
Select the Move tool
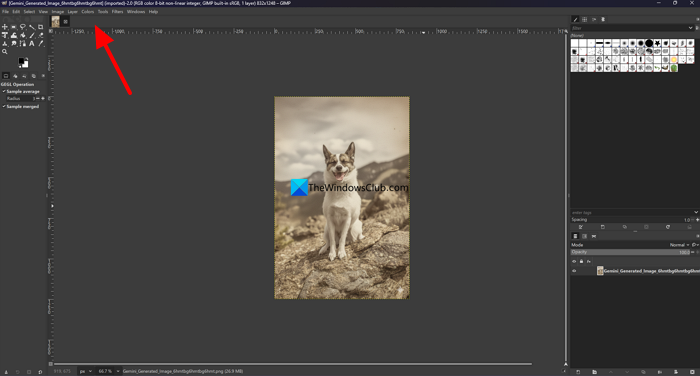coord(4,27)
